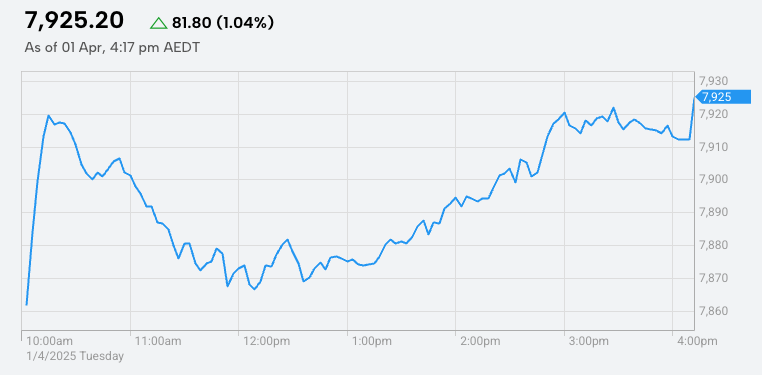This screenshot has width=762, height=375.
Task: Select the 7,925.20 index value
Action: pos(74,21)
